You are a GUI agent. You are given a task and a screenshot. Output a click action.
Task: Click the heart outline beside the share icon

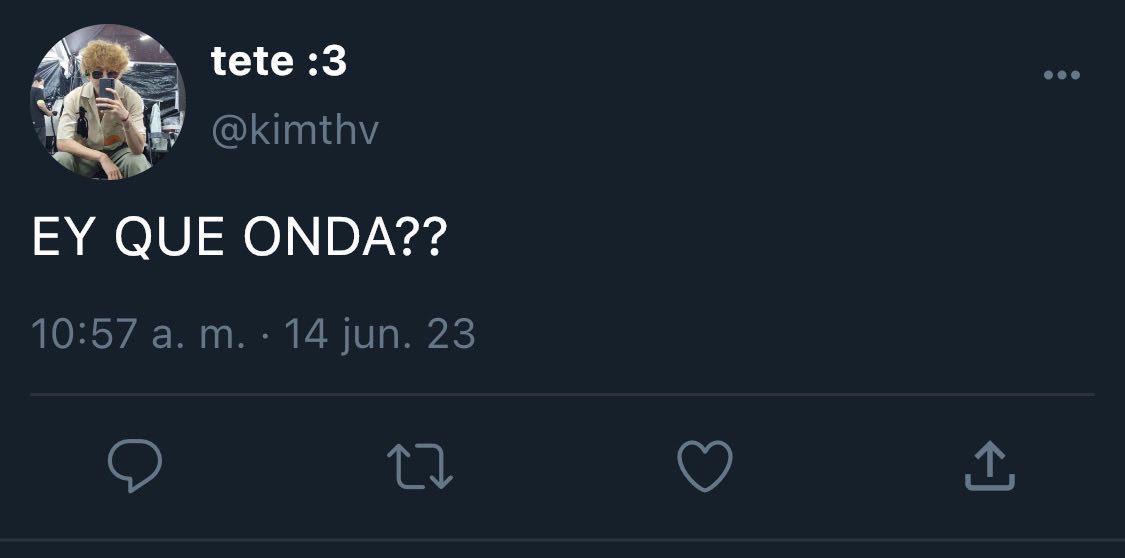pos(705,465)
